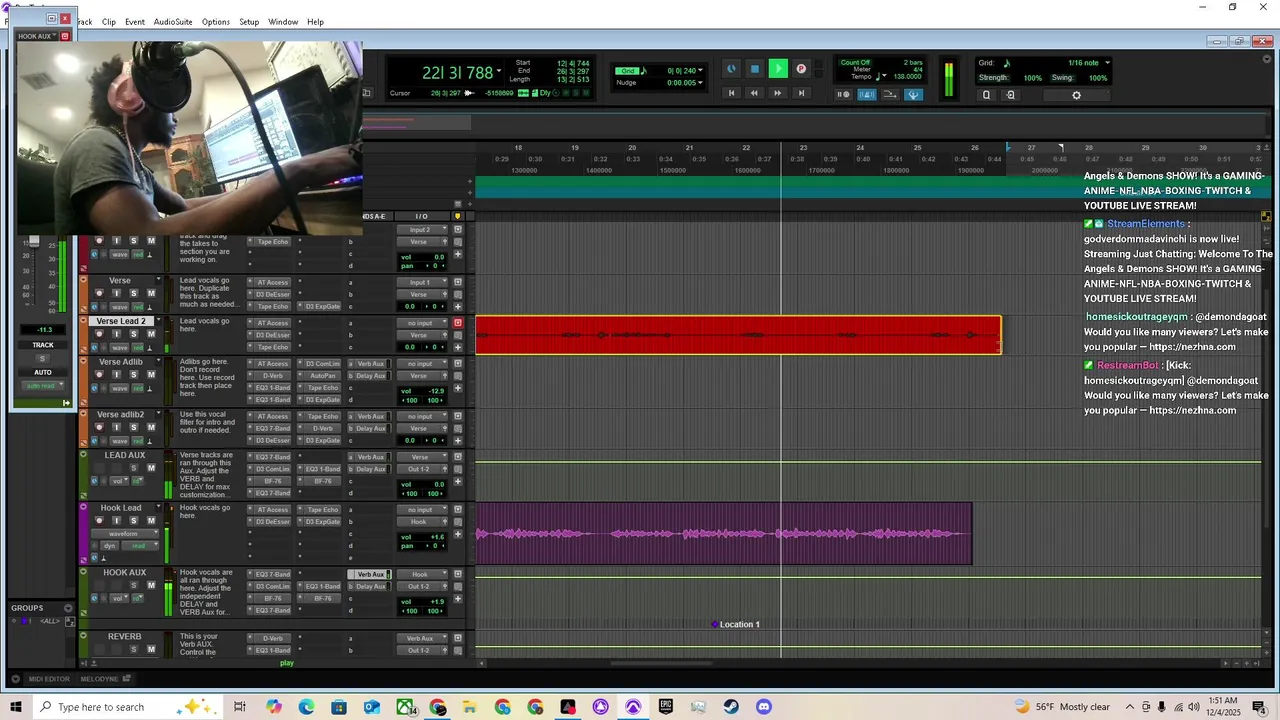Click the Verse Adlib volume value -12.9

coord(438,391)
